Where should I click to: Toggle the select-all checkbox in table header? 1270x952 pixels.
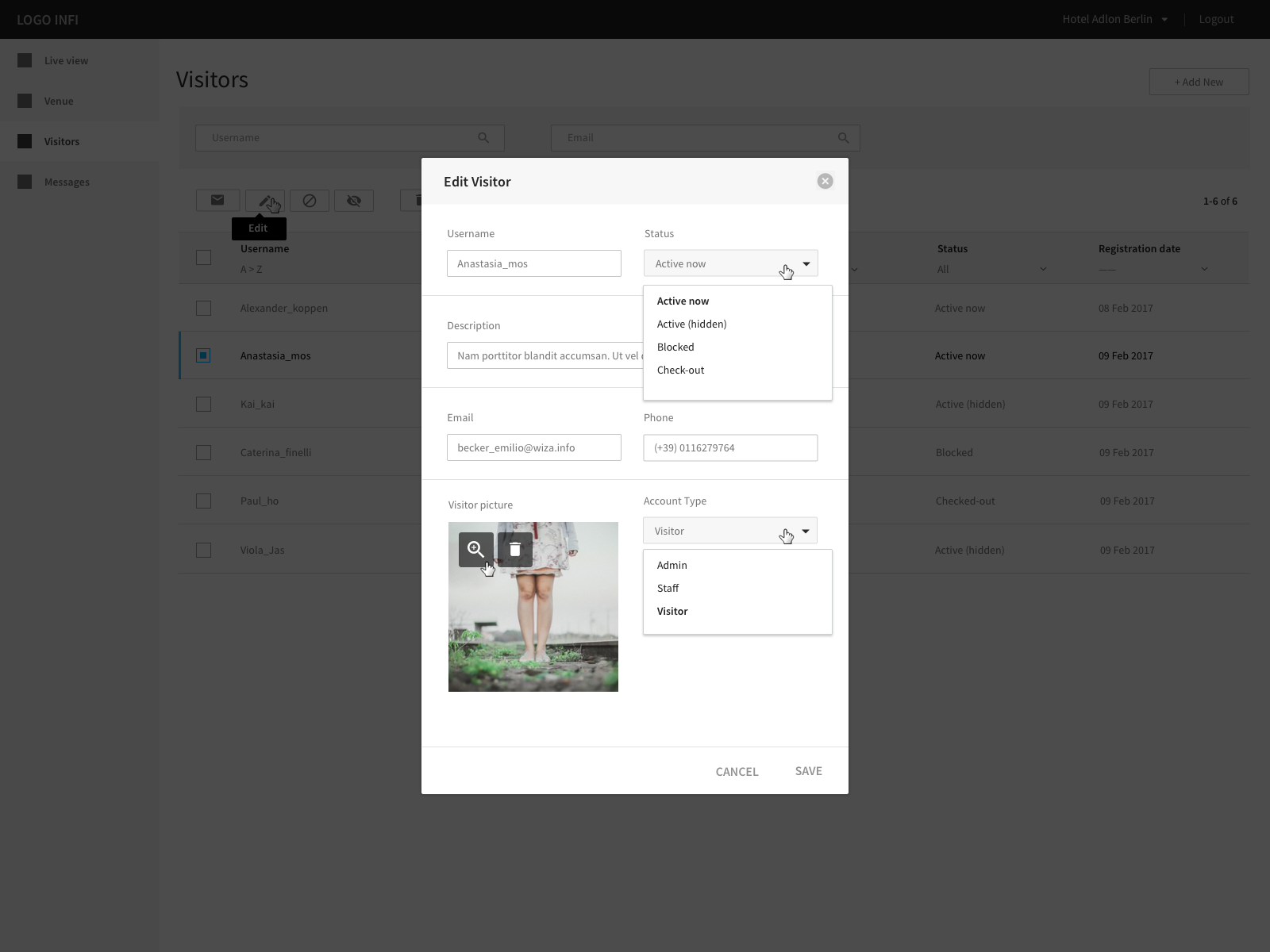point(203,257)
